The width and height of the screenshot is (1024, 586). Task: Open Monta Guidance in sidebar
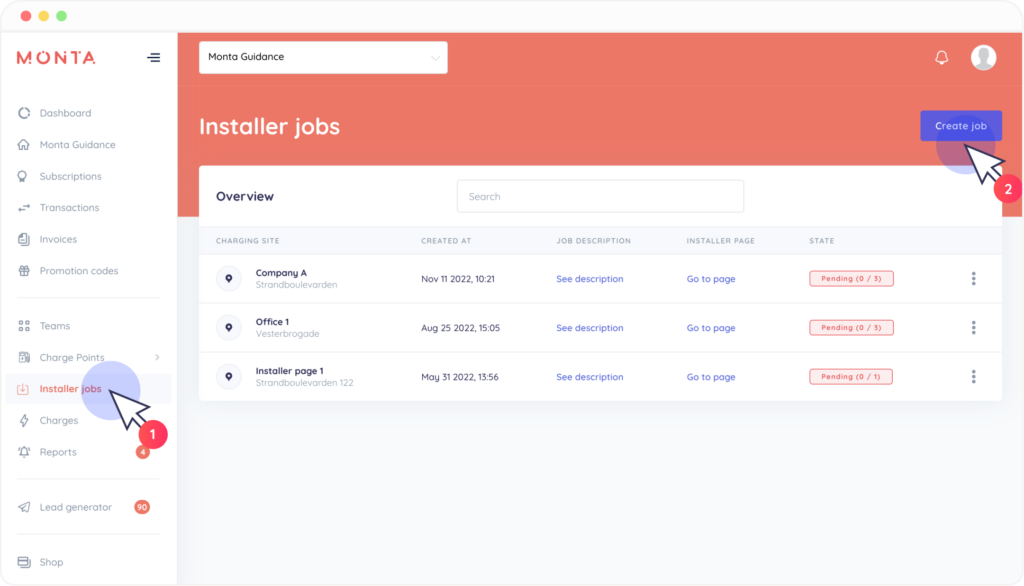77,144
